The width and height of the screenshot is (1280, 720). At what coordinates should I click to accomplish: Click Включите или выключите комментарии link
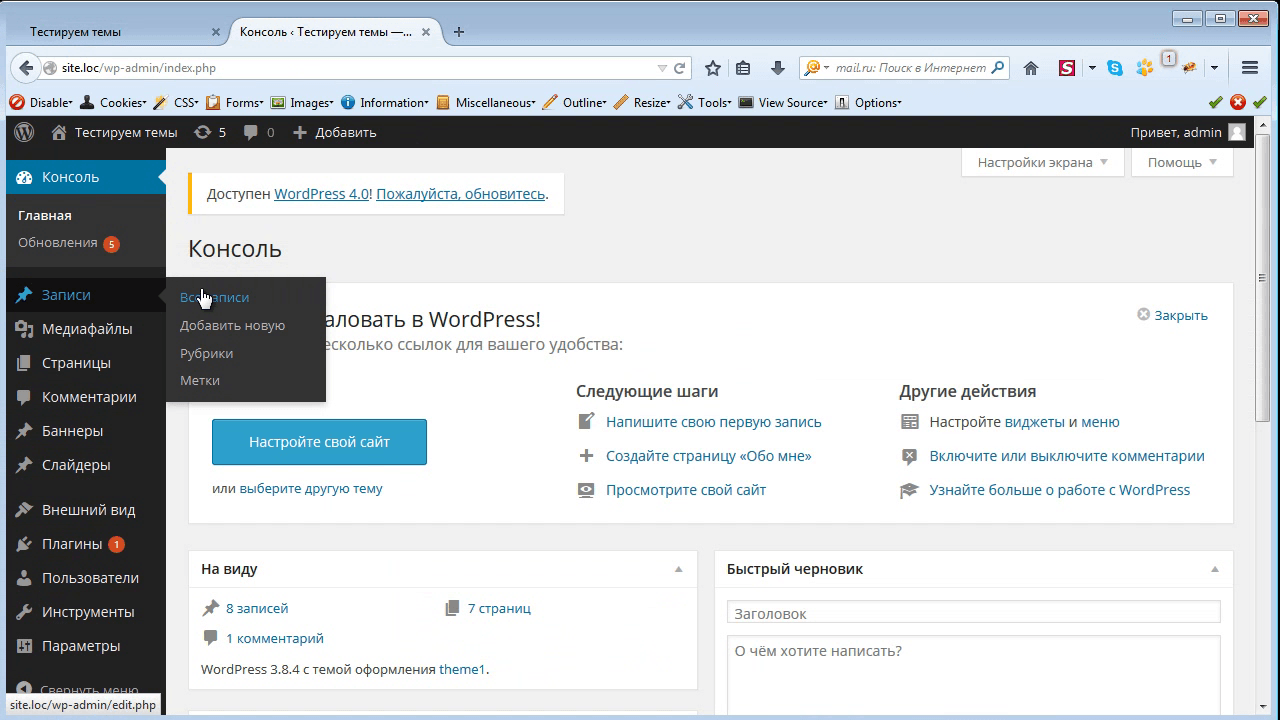click(x=1067, y=456)
